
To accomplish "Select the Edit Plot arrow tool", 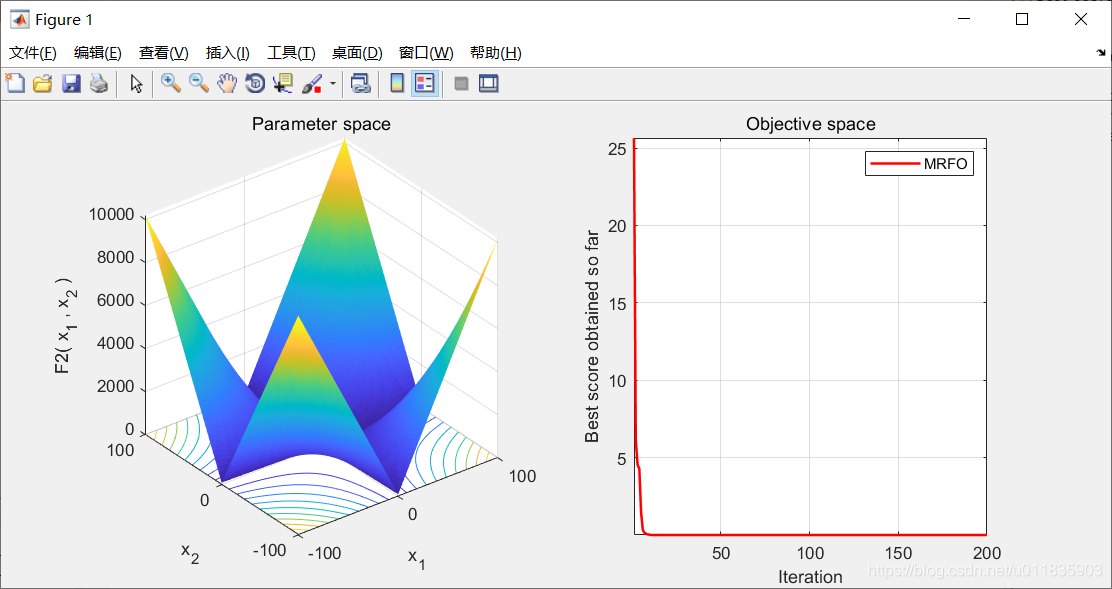I will click(x=137, y=84).
